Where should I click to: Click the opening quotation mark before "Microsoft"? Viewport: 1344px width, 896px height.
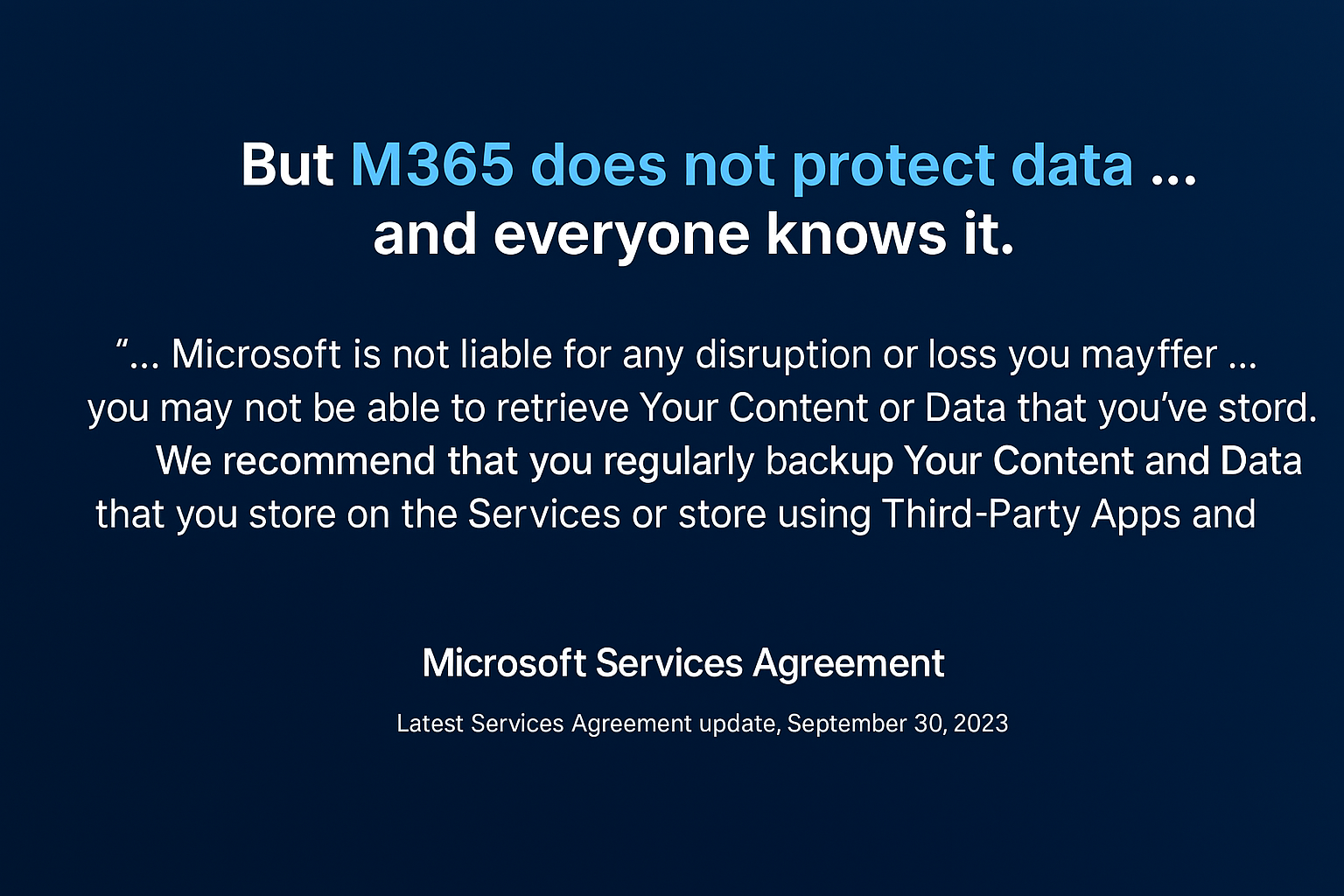pyautogui.click(x=122, y=345)
